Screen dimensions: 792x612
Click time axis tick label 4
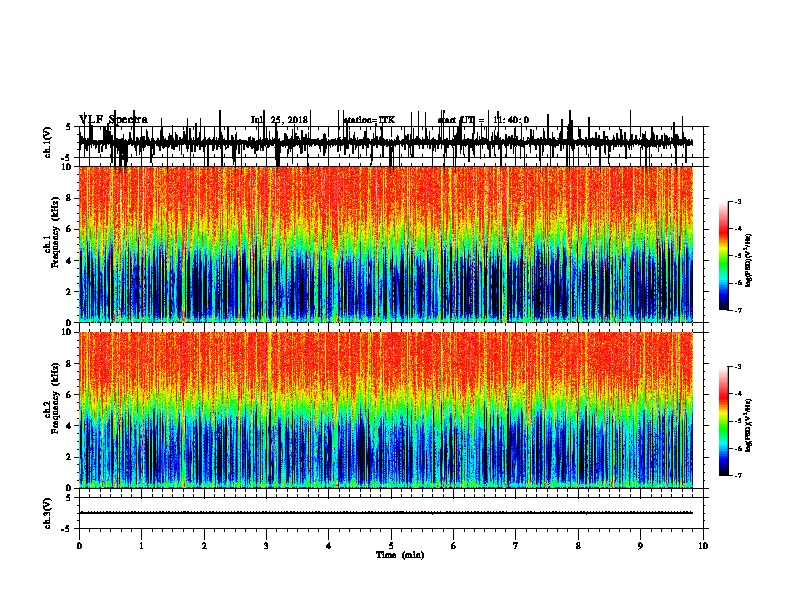point(329,546)
